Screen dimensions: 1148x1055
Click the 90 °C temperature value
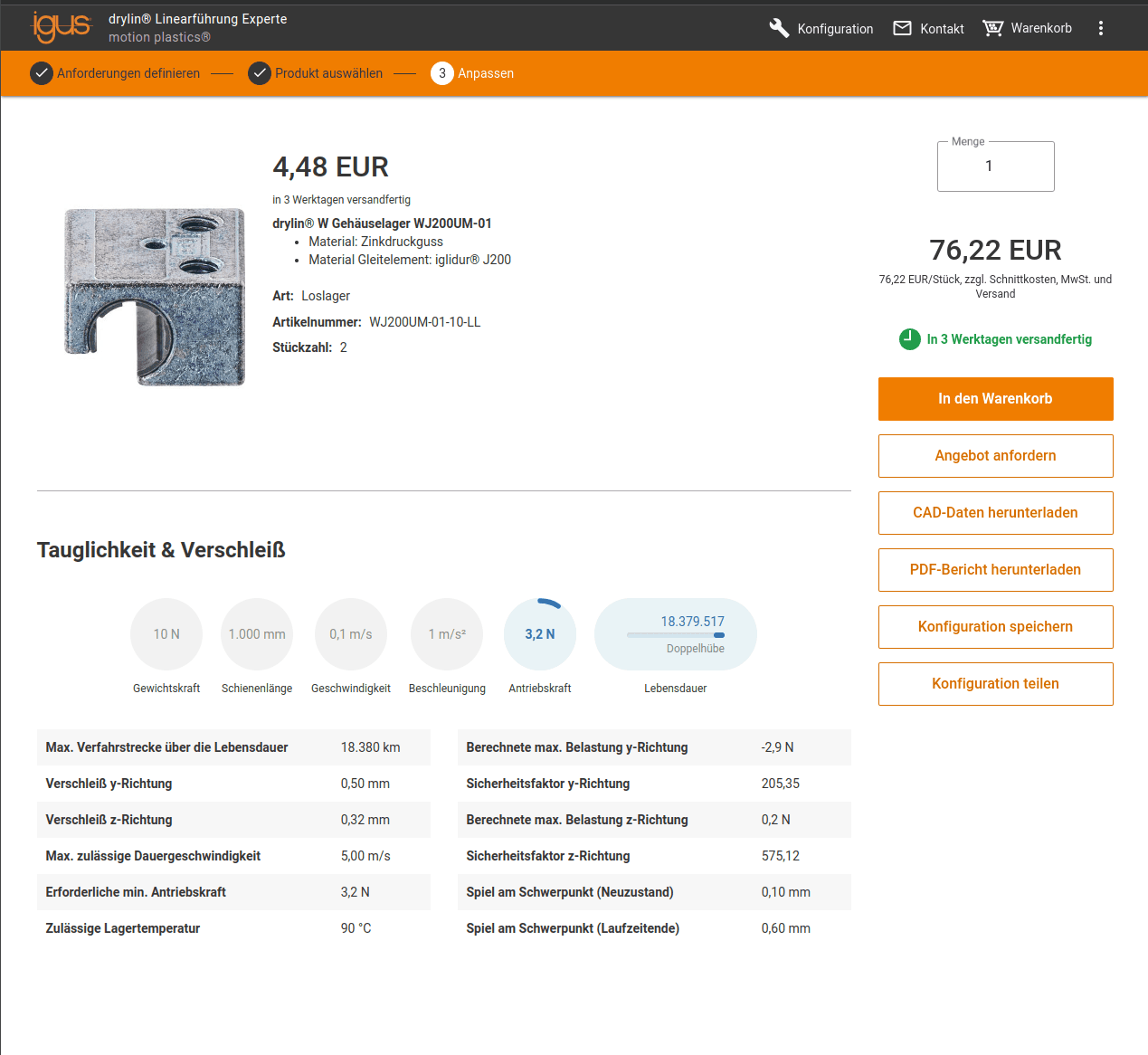coord(356,928)
